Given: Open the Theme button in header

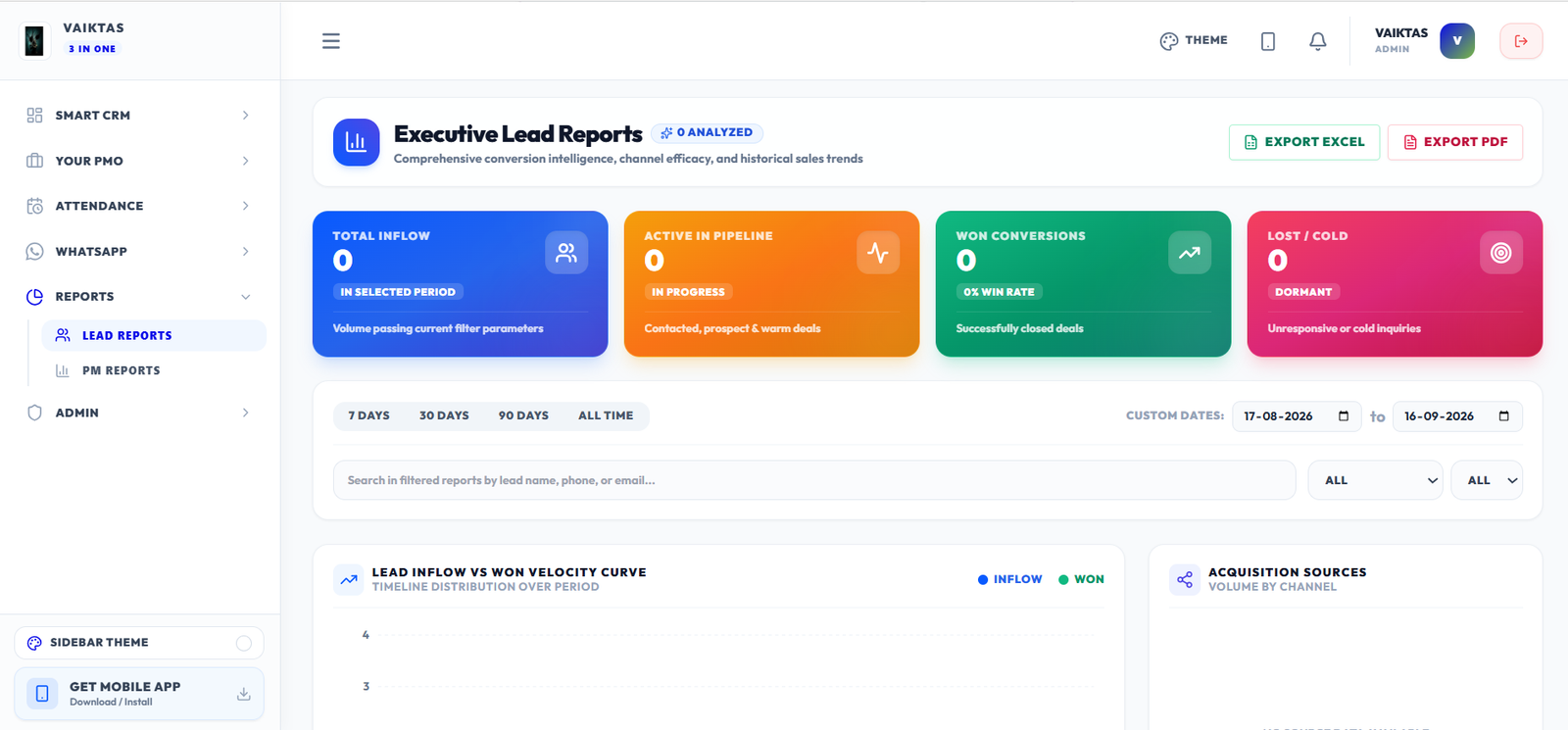Looking at the screenshot, I should point(1194,41).
